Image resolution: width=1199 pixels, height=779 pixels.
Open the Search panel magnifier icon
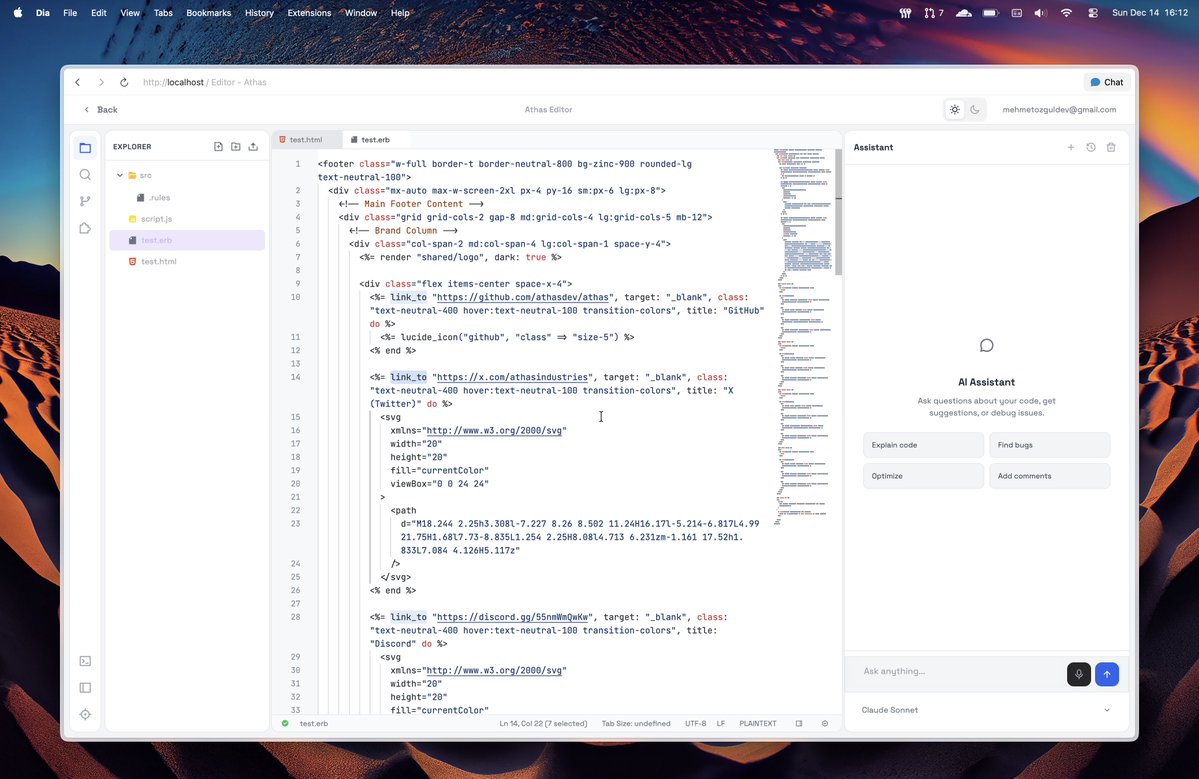(x=85, y=174)
